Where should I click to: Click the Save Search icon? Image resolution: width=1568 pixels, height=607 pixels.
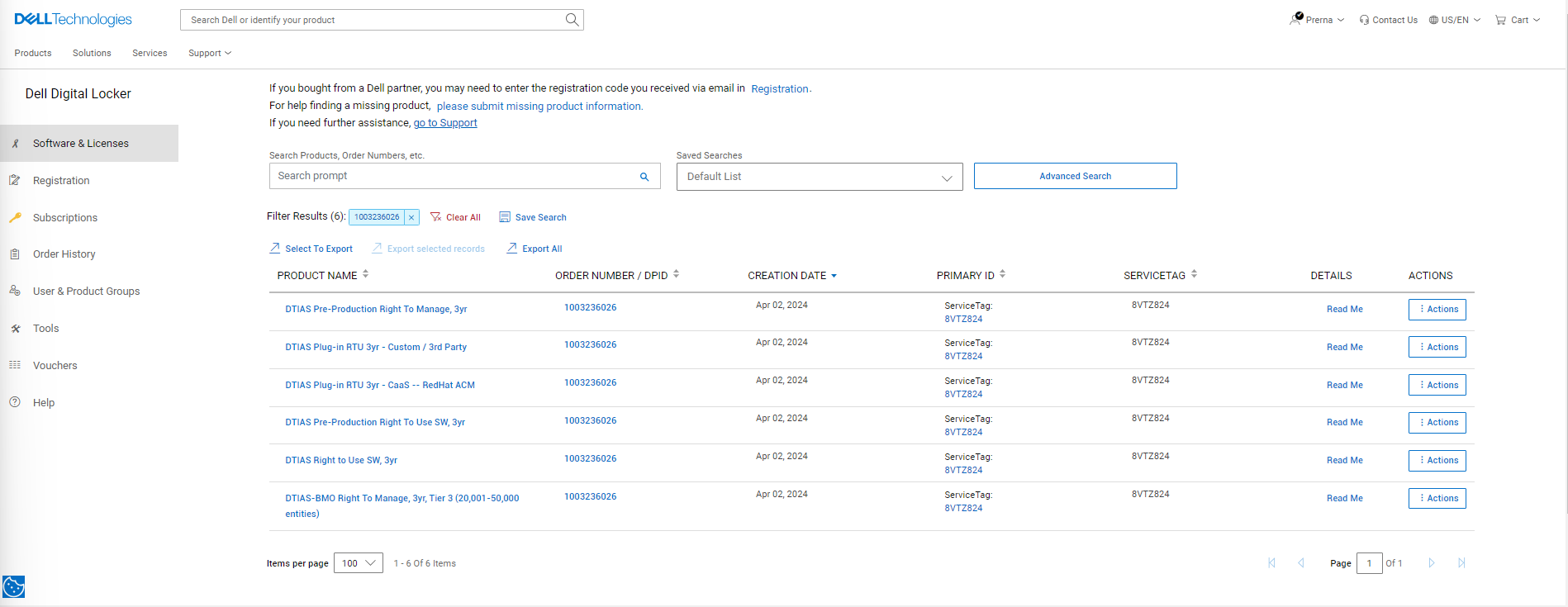pyautogui.click(x=505, y=217)
